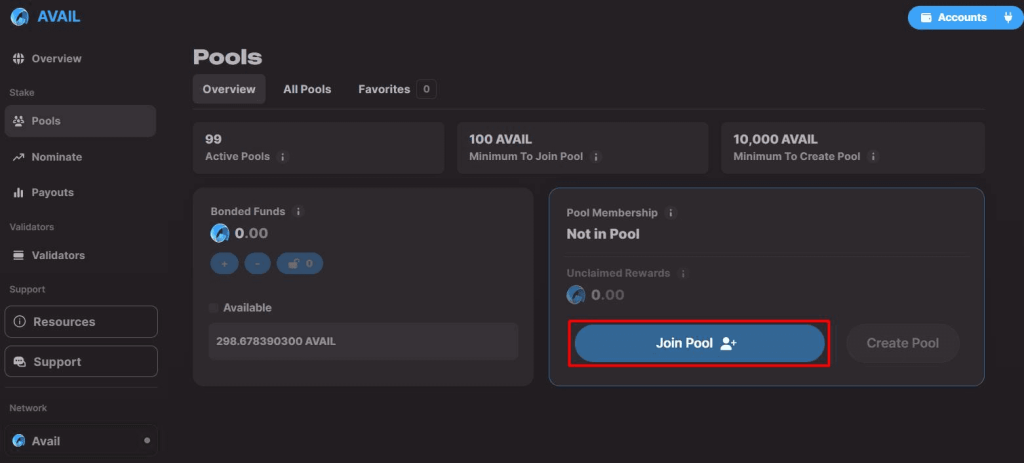This screenshot has width=1024, height=463.
Task: Click the Avail token icon beside Bonded Funds 0.00
Action: click(x=220, y=233)
